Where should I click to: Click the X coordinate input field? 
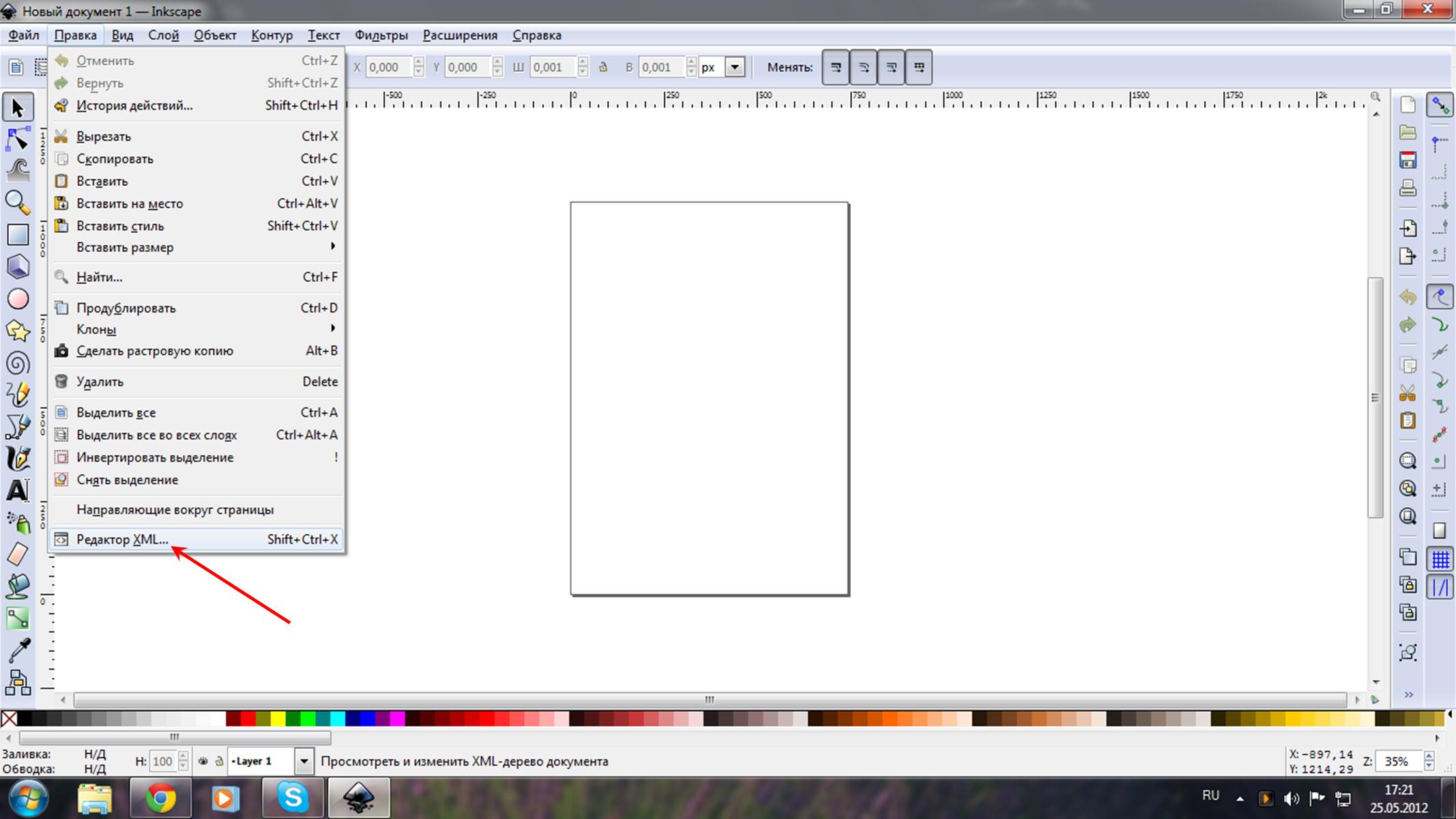pyautogui.click(x=390, y=67)
